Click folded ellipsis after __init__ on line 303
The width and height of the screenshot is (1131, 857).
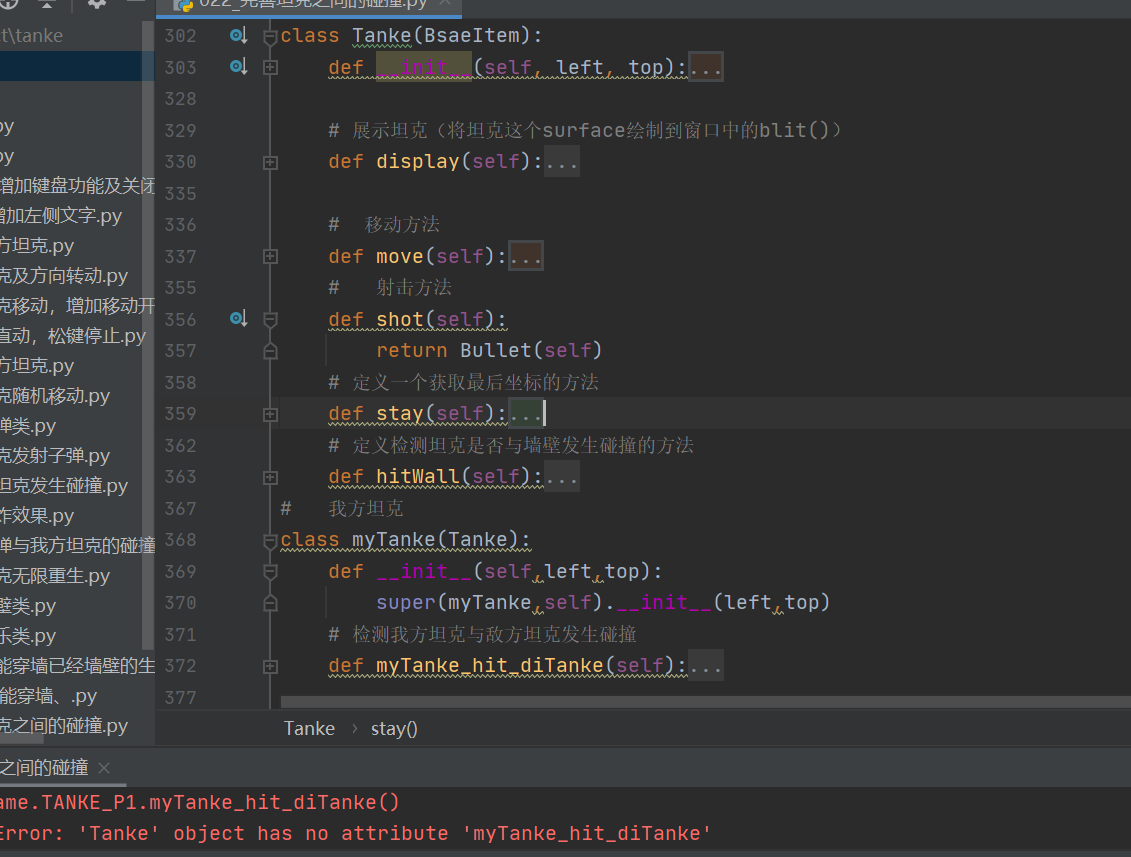705,67
